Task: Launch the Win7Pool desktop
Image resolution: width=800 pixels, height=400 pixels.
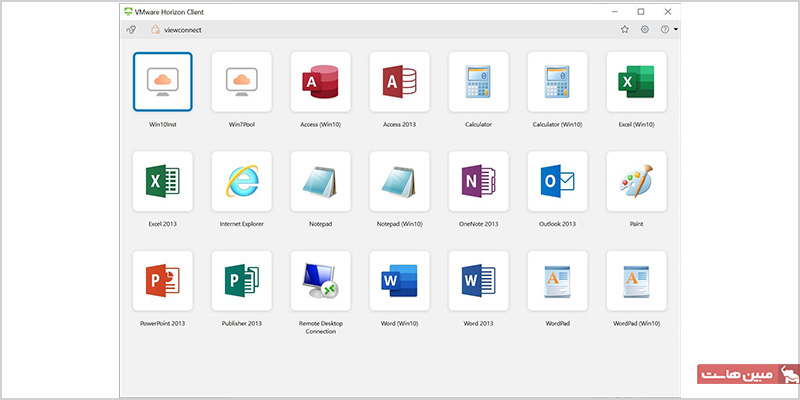Action: tap(241, 82)
